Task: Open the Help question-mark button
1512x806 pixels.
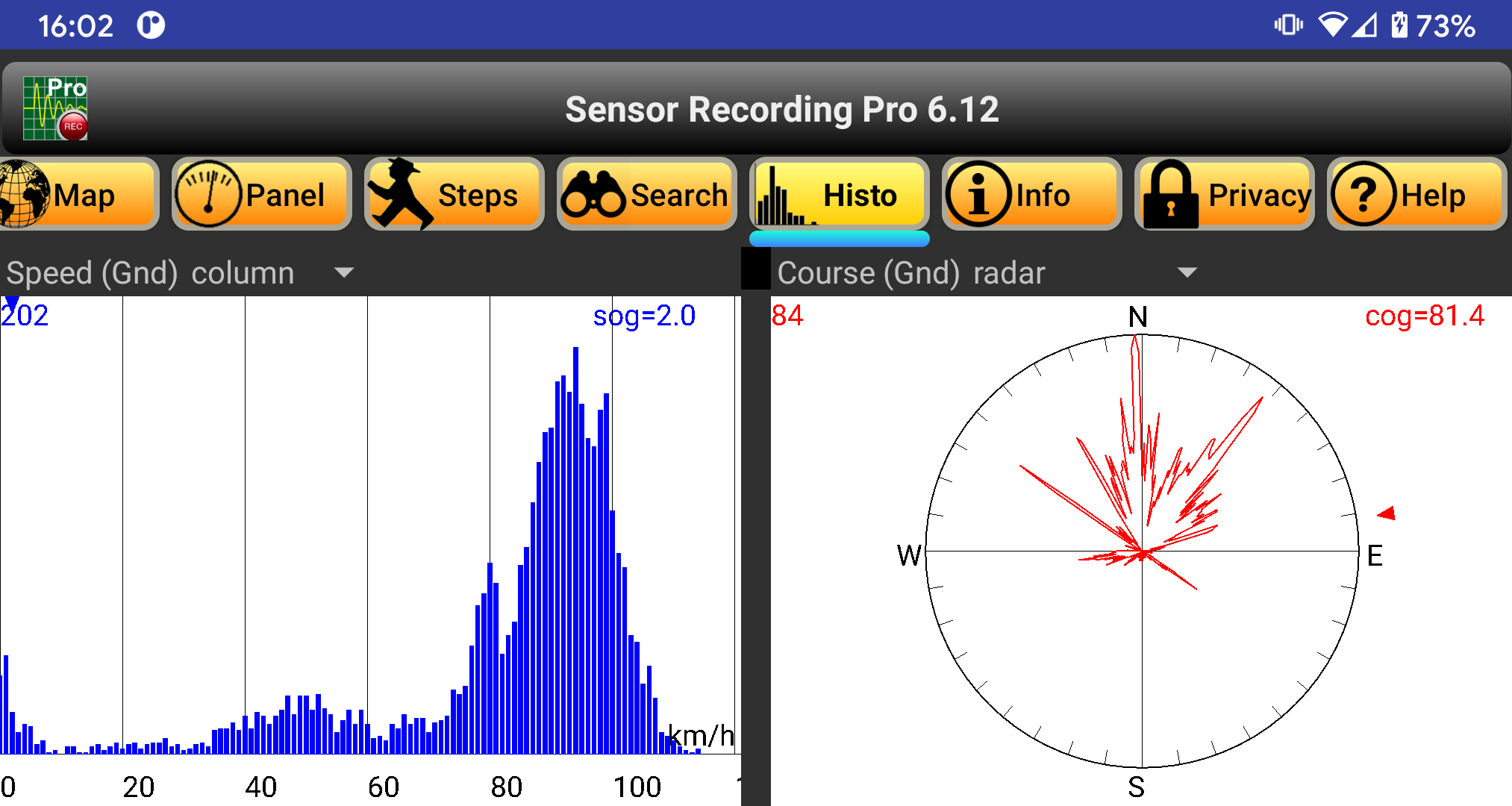Action: pyautogui.click(x=1416, y=194)
